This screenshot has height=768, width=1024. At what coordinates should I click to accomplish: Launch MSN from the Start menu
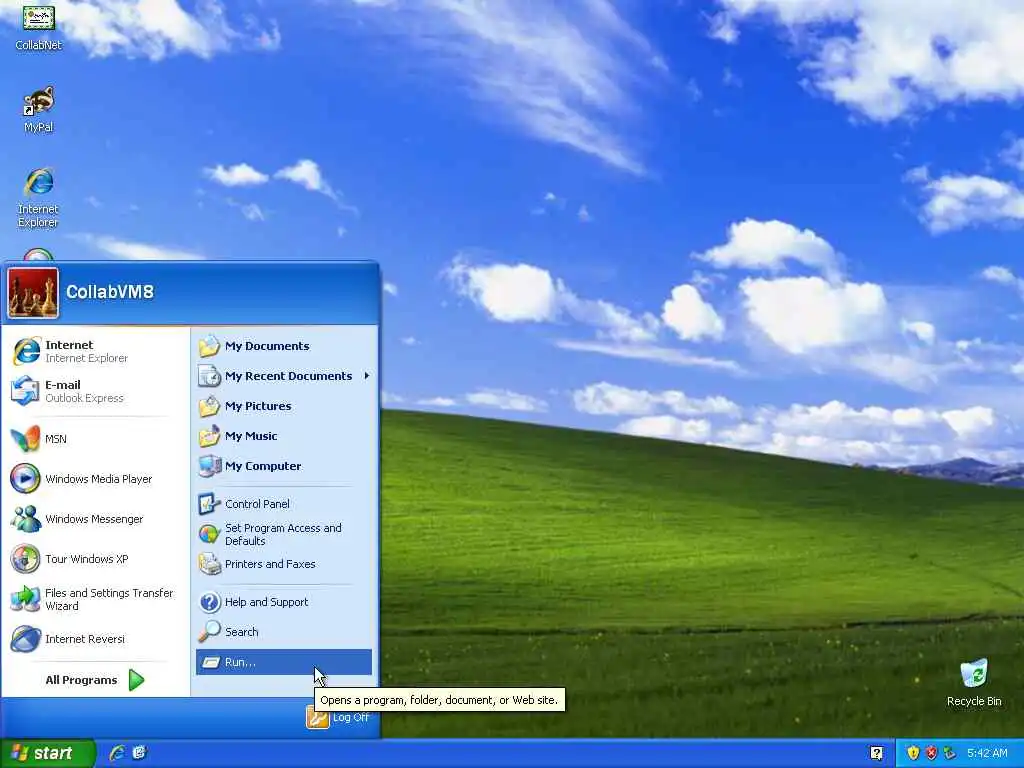pyautogui.click(x=95, y=439)
